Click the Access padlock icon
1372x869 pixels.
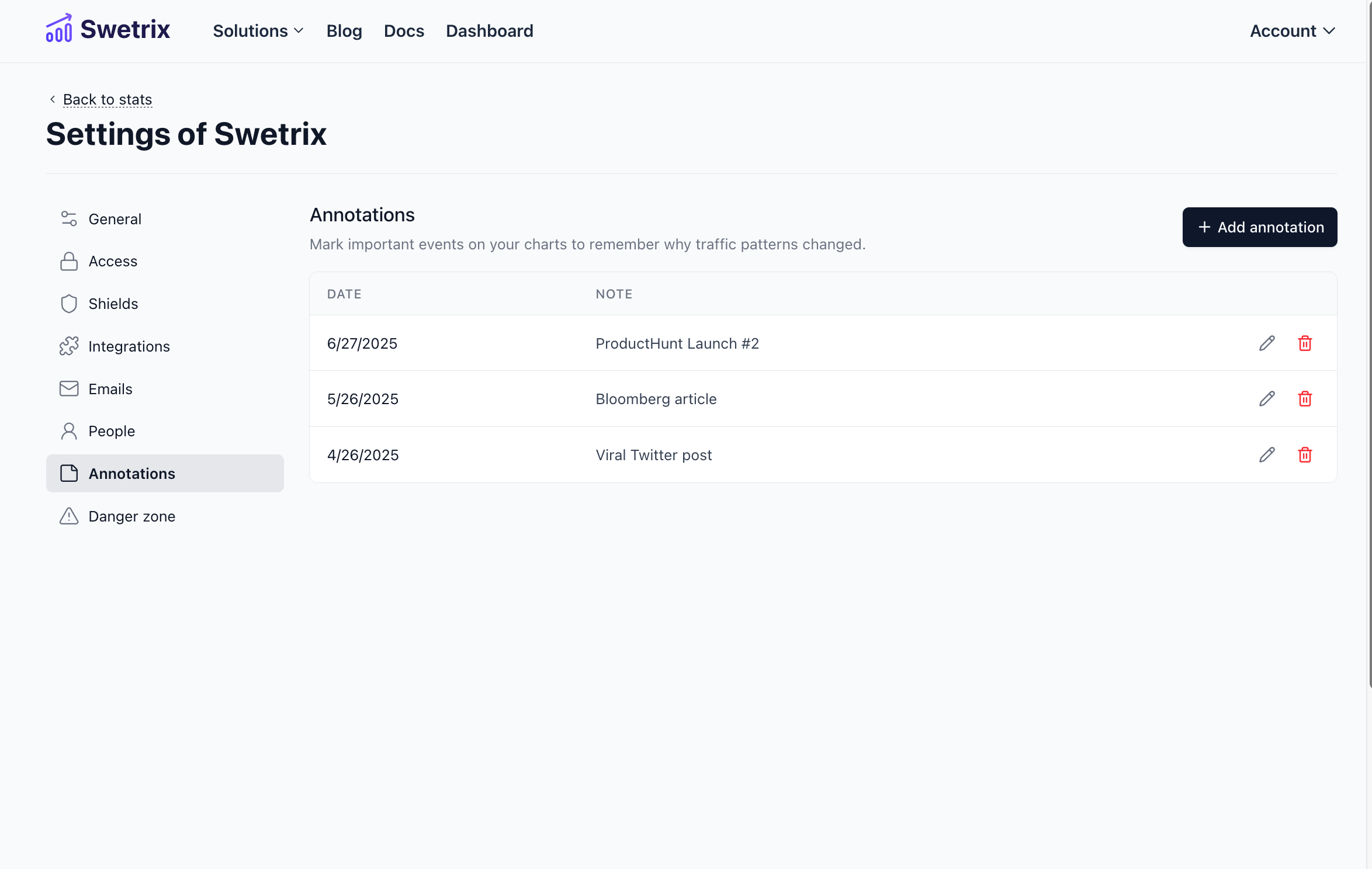69,261
